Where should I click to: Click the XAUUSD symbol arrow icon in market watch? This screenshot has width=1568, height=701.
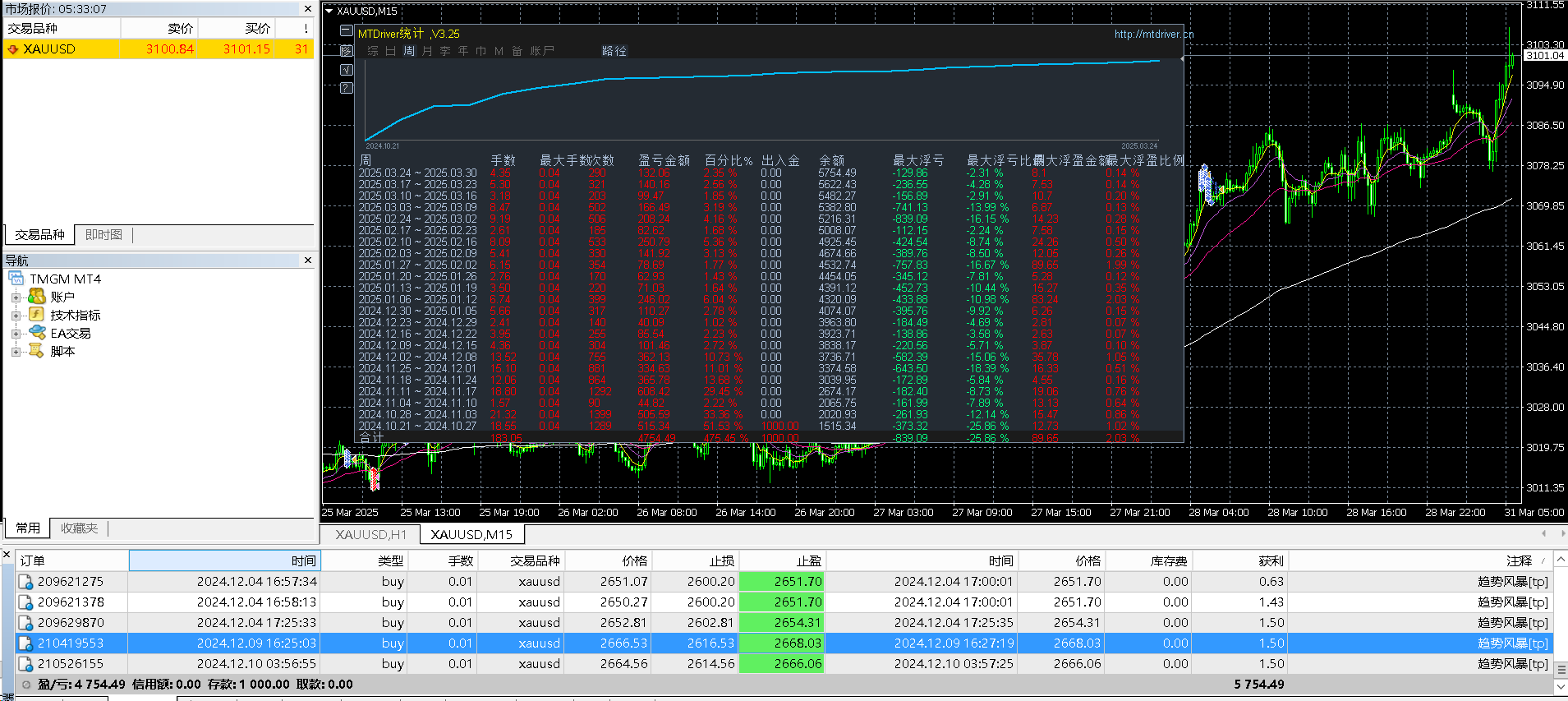pos(13,49)
